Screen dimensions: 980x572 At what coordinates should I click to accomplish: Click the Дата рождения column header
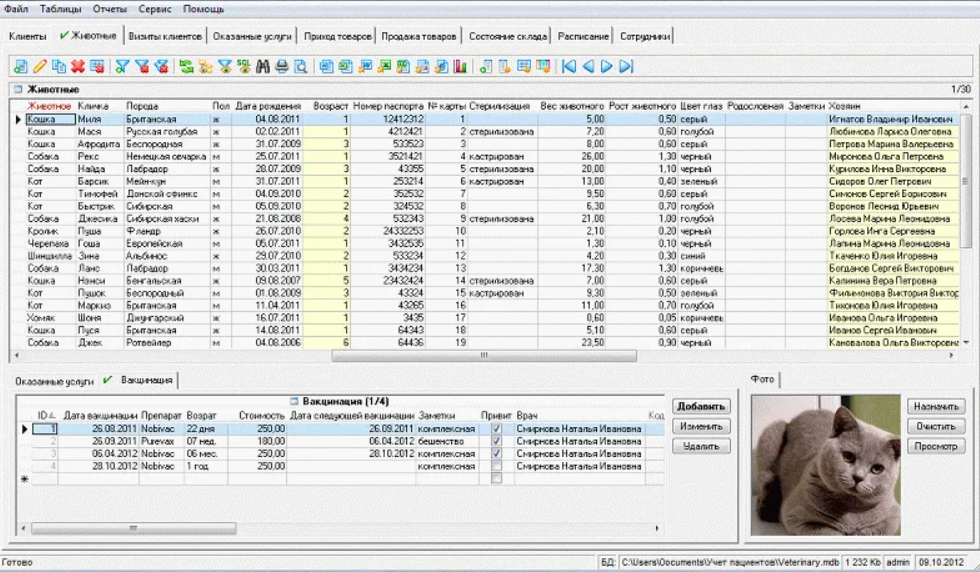click(268, 106)
